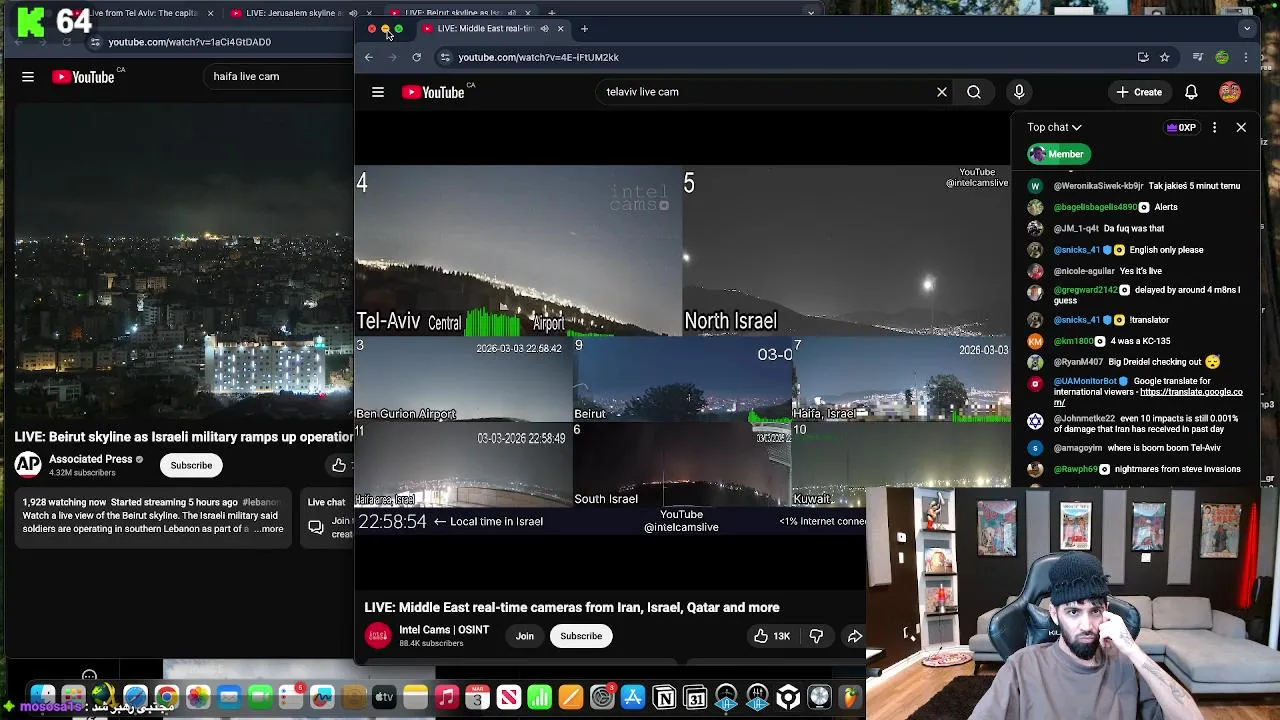This screenshot has height=720, width=1280.
Task: Open Apple TV from the Dock
Action: point(384,697)
